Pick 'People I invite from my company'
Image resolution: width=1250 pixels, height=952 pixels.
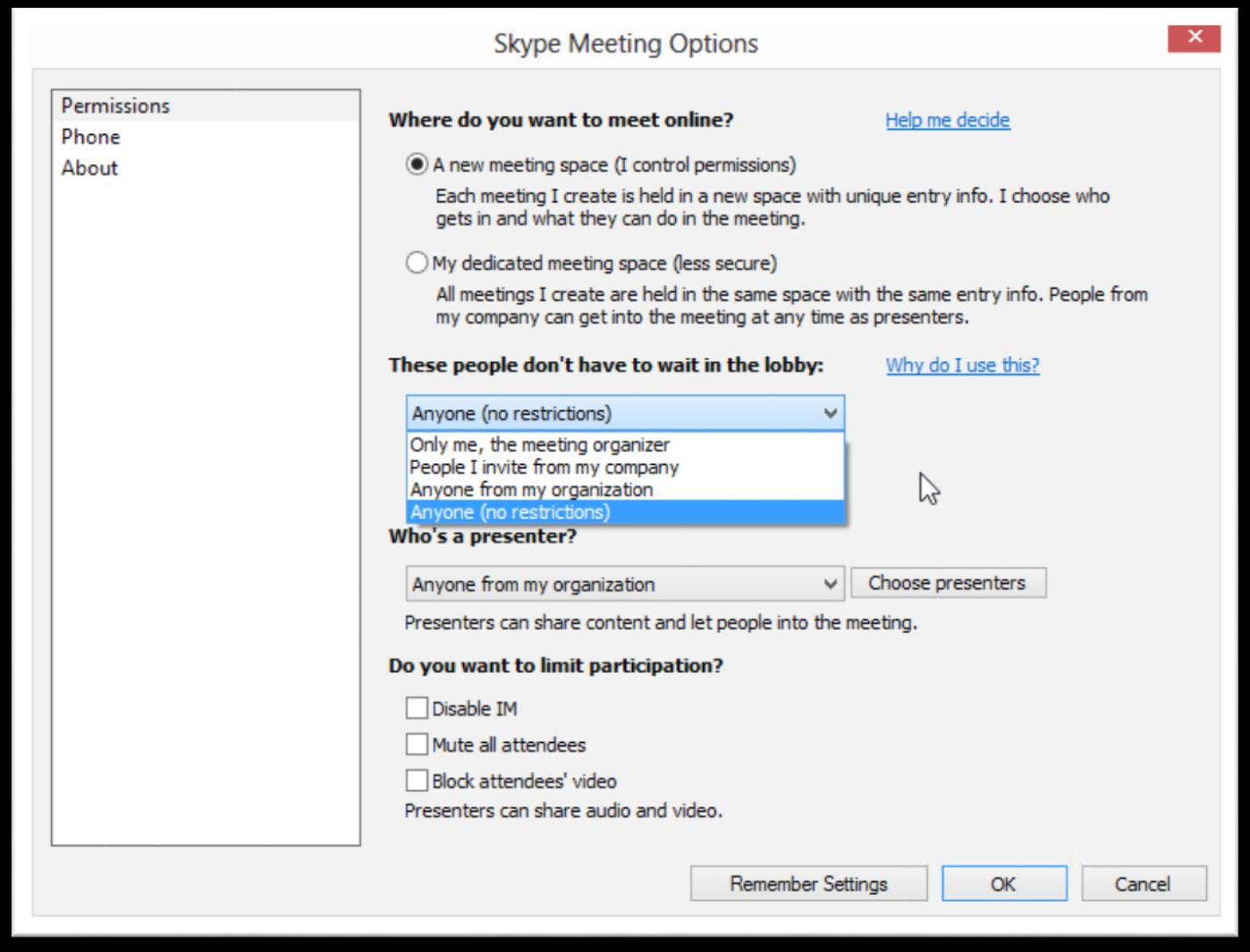coord(625,467)
